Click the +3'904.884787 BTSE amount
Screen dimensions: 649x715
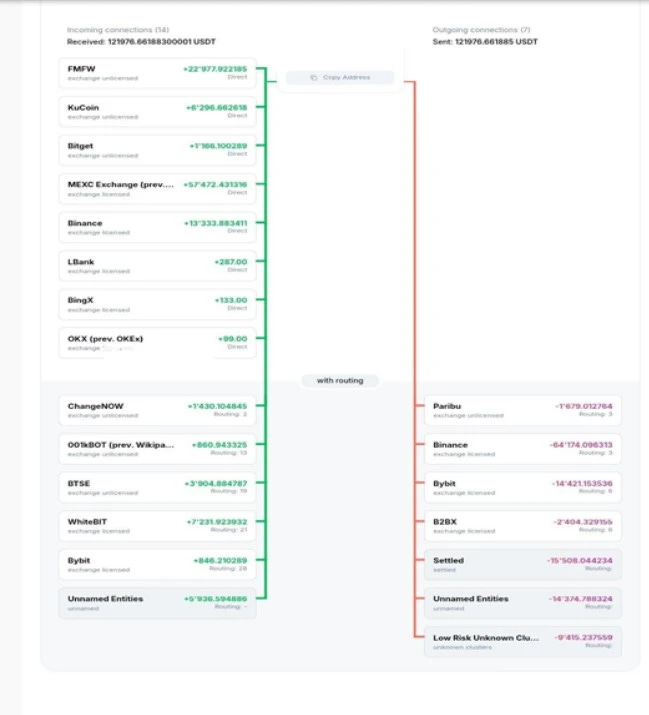[x=216, y=483]
